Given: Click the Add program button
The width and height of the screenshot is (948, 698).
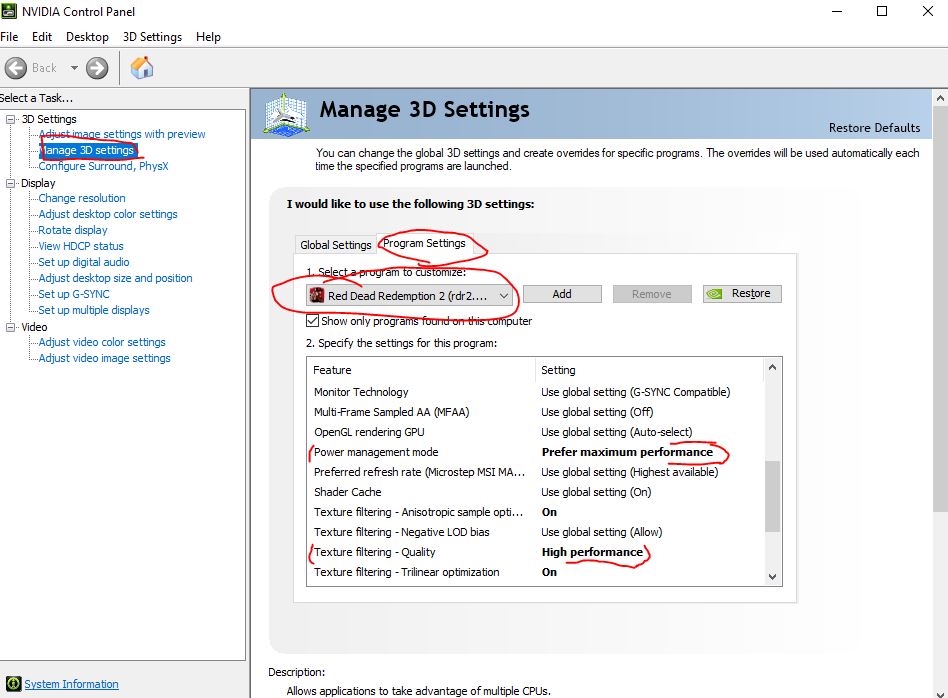Looking at the screenshot, I should 561,294.
